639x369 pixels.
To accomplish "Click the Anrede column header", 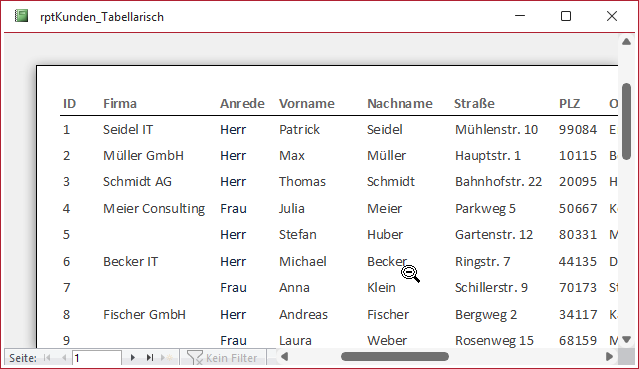I will pos(242,104).
